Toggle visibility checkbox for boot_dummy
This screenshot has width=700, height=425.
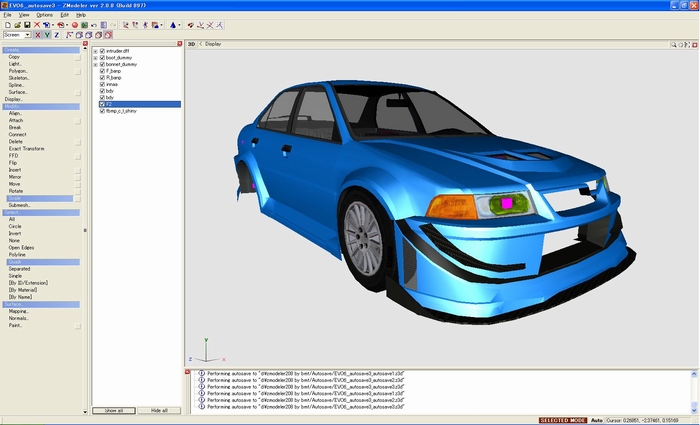coord(102,57)
